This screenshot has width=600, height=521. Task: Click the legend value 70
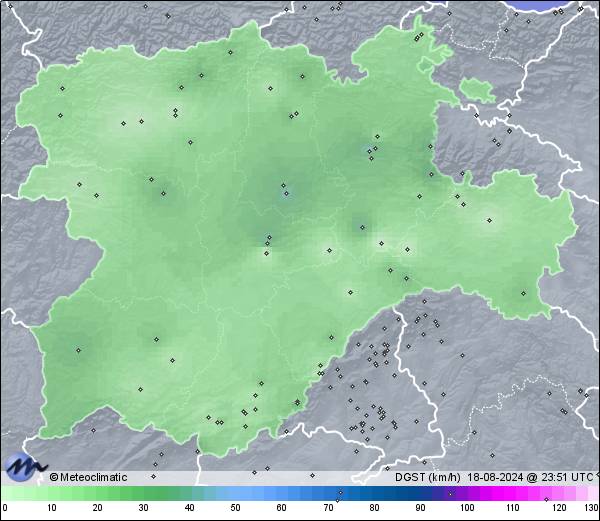pyautogui.click(x=328, y=508)
